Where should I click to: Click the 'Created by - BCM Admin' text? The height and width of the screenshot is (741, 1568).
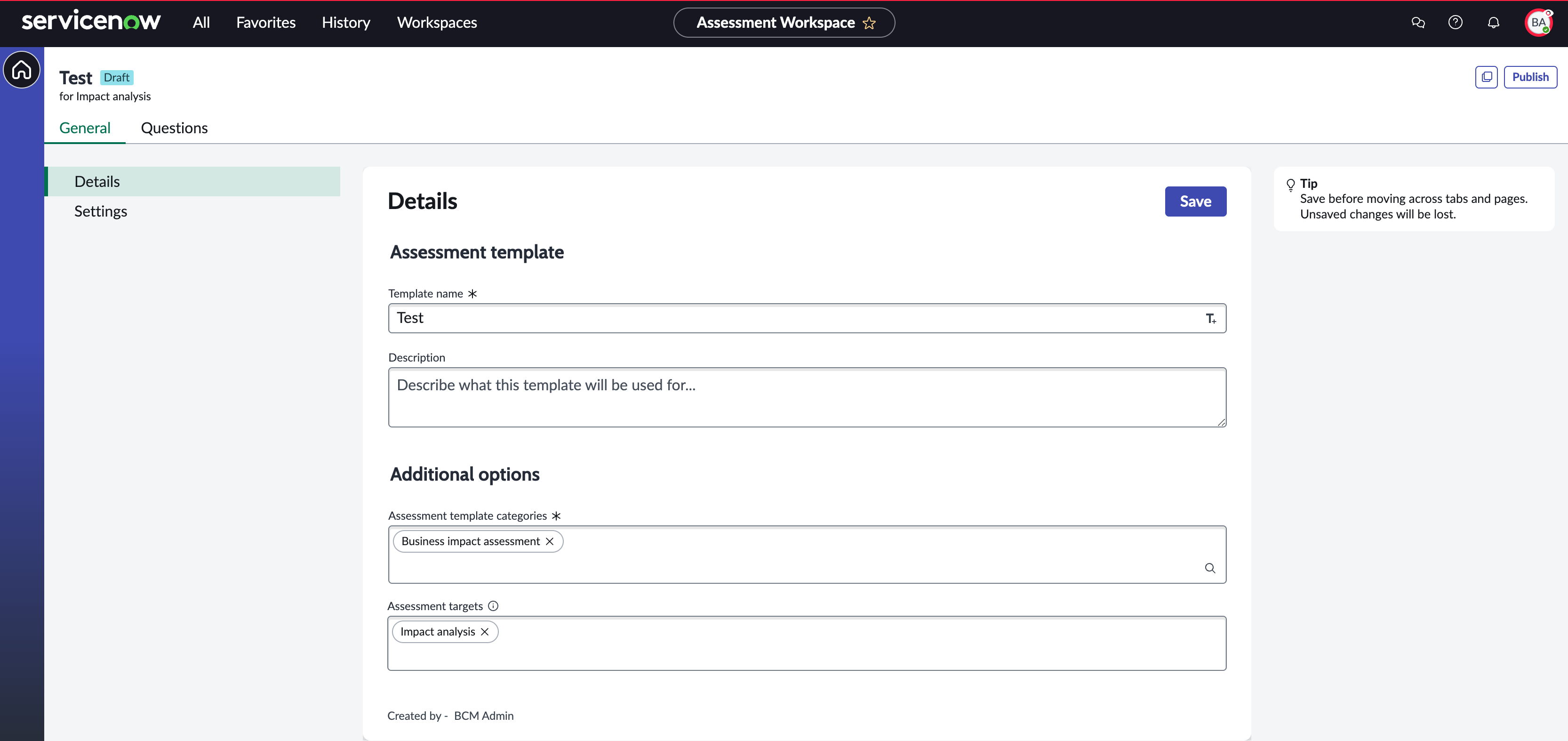click(450, 716)
